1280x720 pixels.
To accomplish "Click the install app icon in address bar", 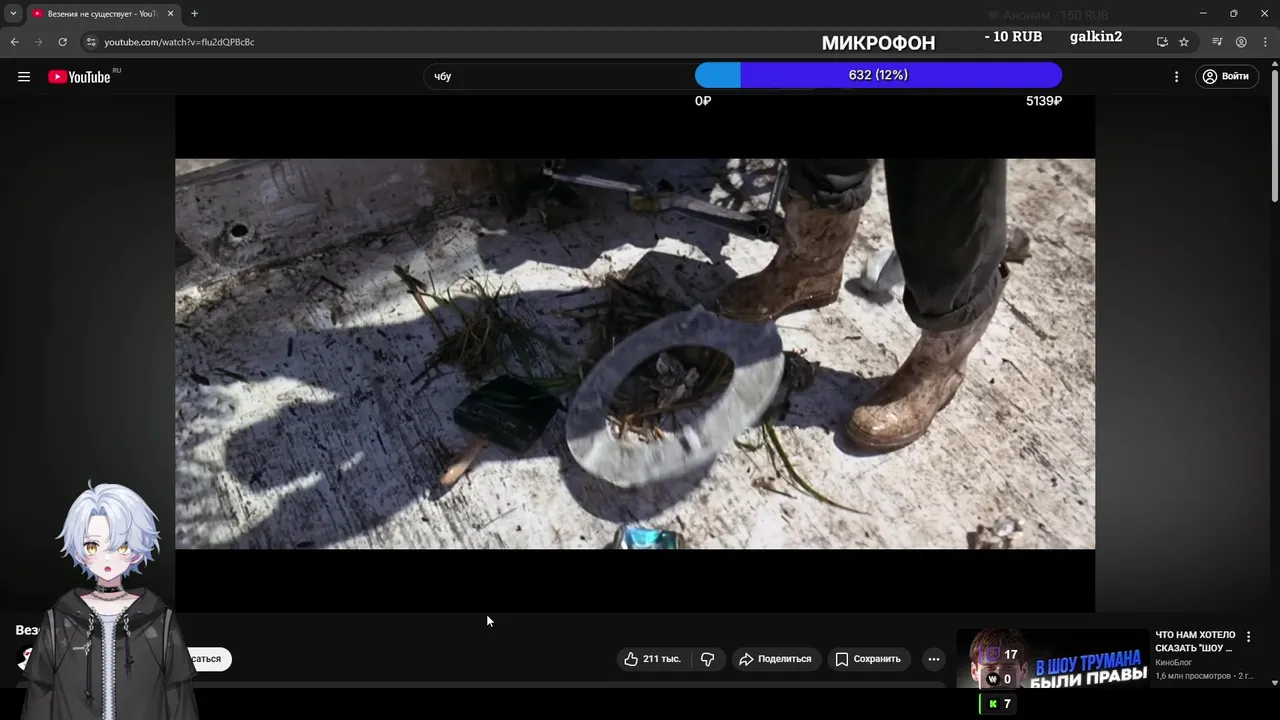I will 1162,42.
